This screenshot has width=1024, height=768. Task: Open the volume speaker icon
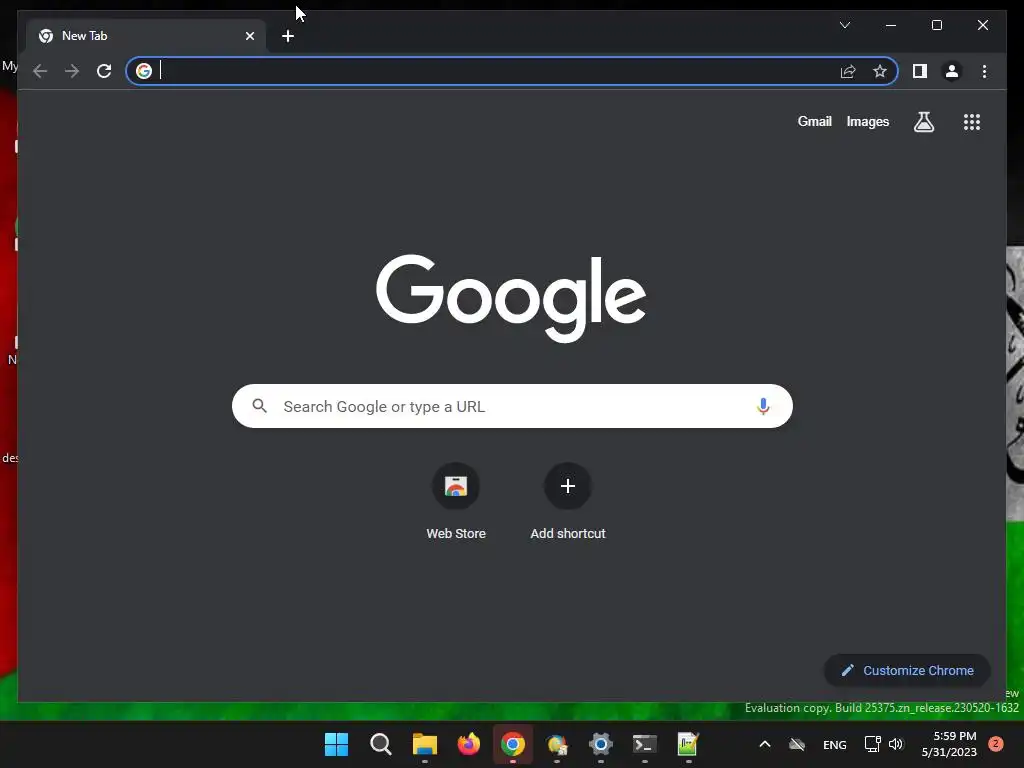click(896, 744)
